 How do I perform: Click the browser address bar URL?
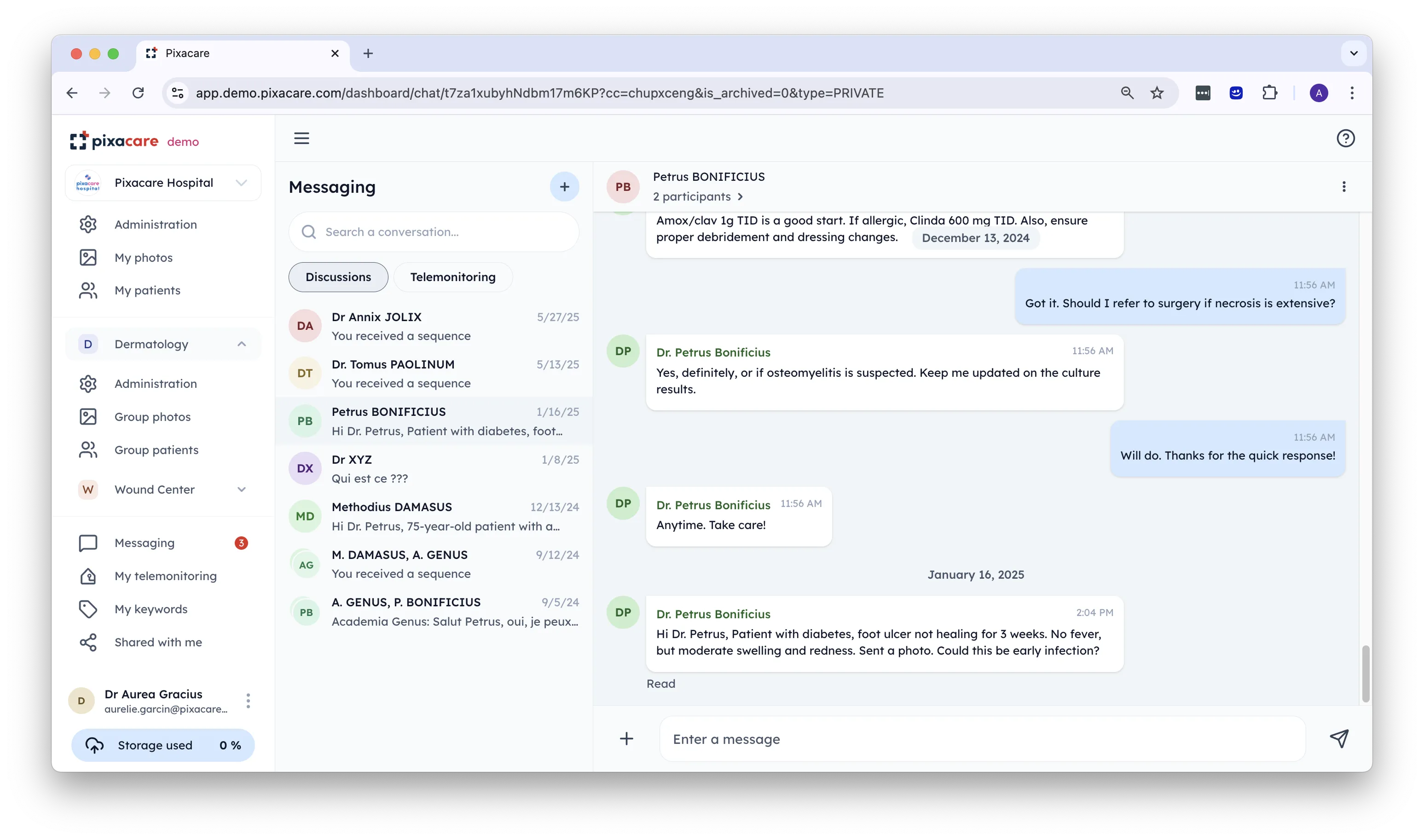(x=539, y=93)
